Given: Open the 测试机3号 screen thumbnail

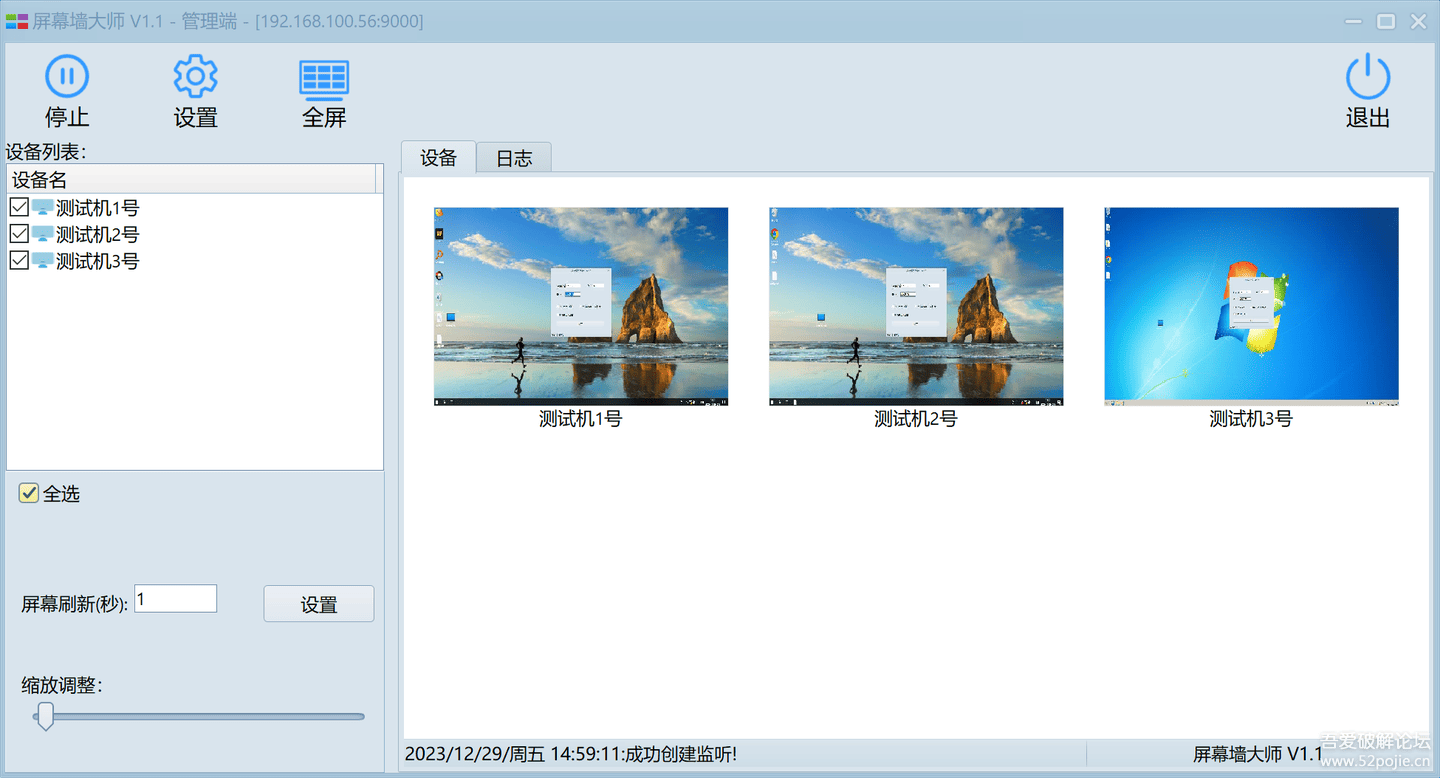Looking at the screenshot, I should [1250, 306].
